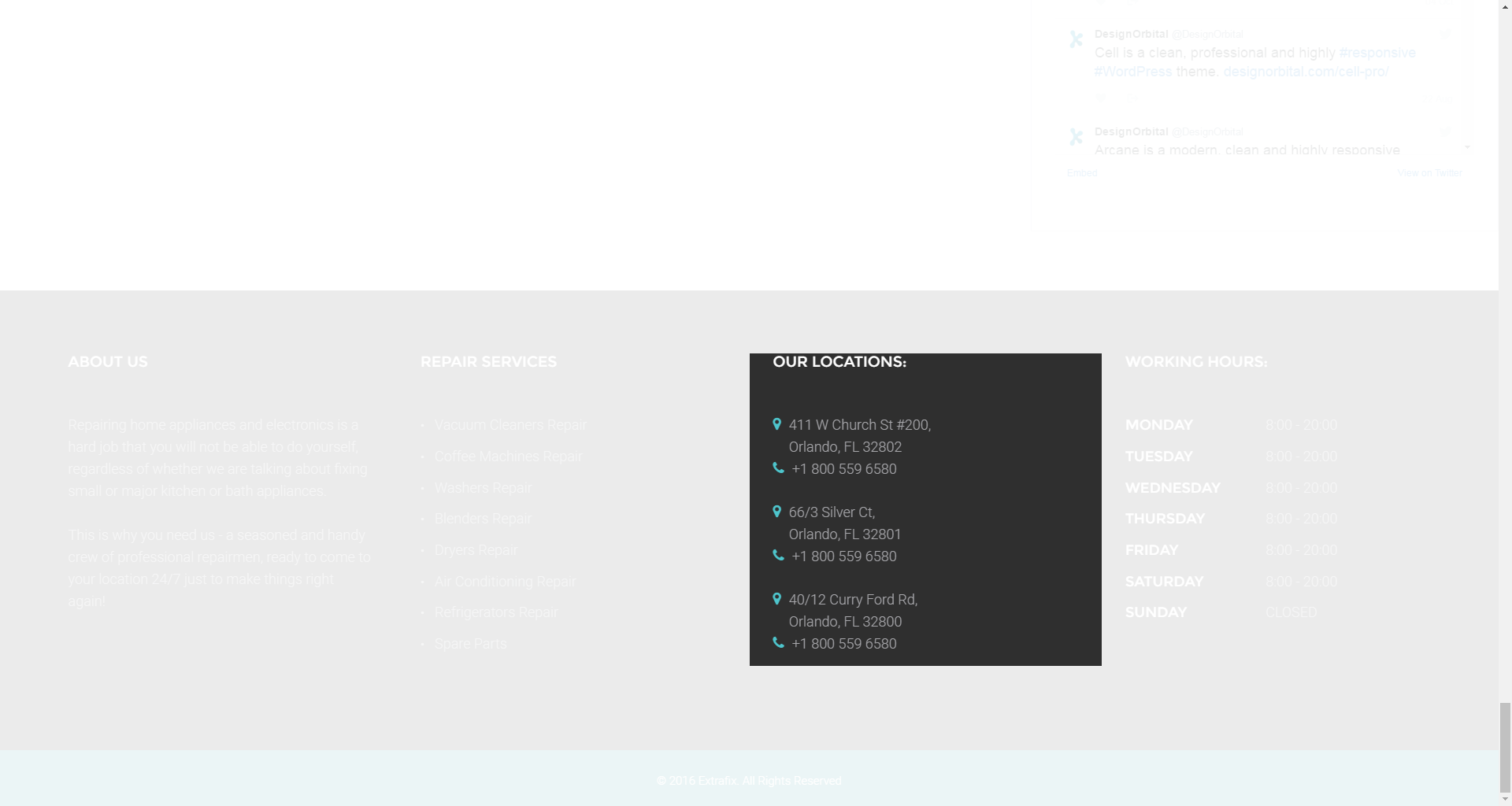This screenshot has height=806, width=1512.
Task: Click the Embed link below the tweets
Action: (x=1081, y=173)
